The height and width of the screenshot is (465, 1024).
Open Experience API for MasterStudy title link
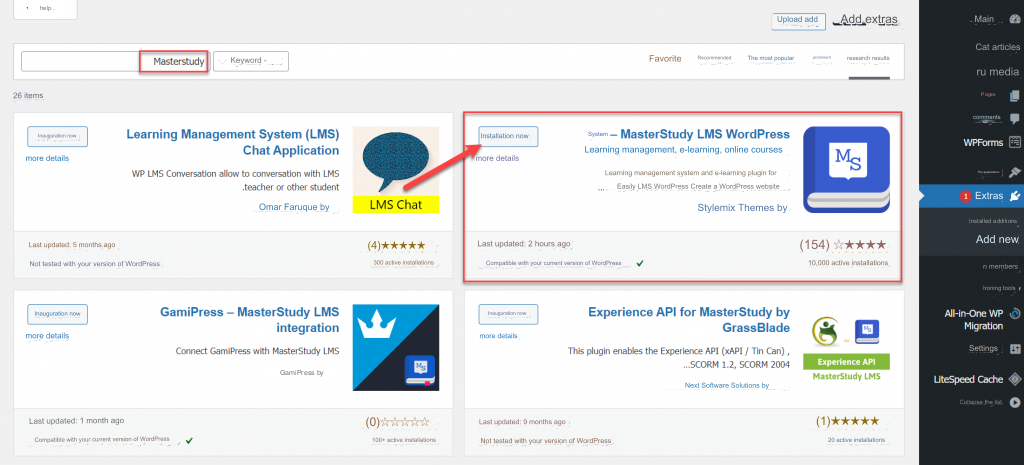pos(689,320)
